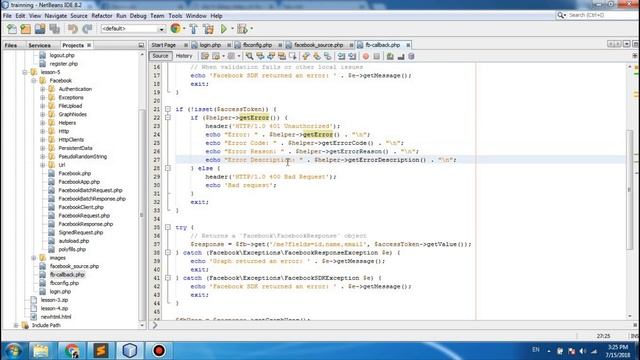Click the Stop Macro Recording square icon
This screenshot has height=360, width=640.
point(377,56)
